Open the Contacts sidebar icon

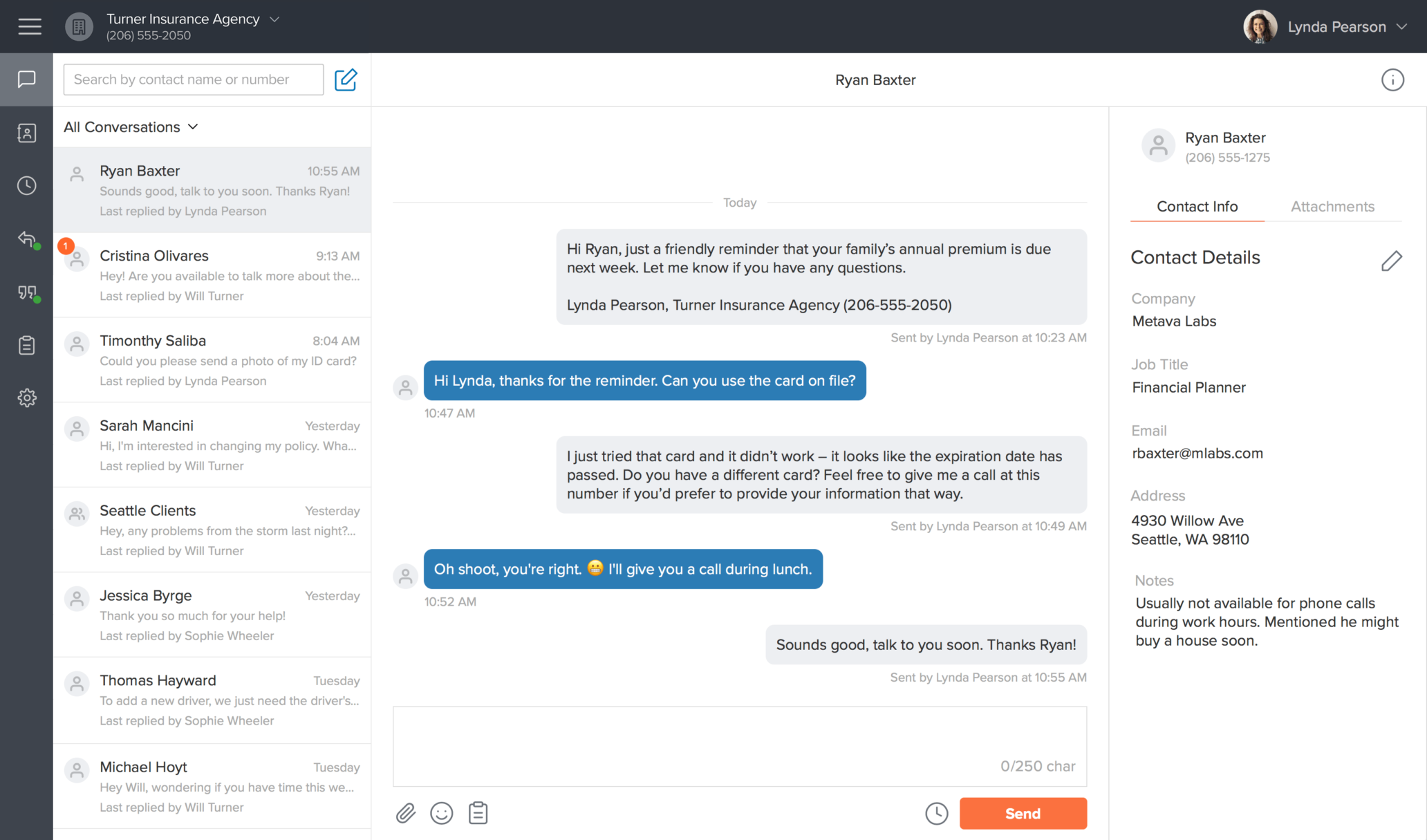(x=27, y=133)
